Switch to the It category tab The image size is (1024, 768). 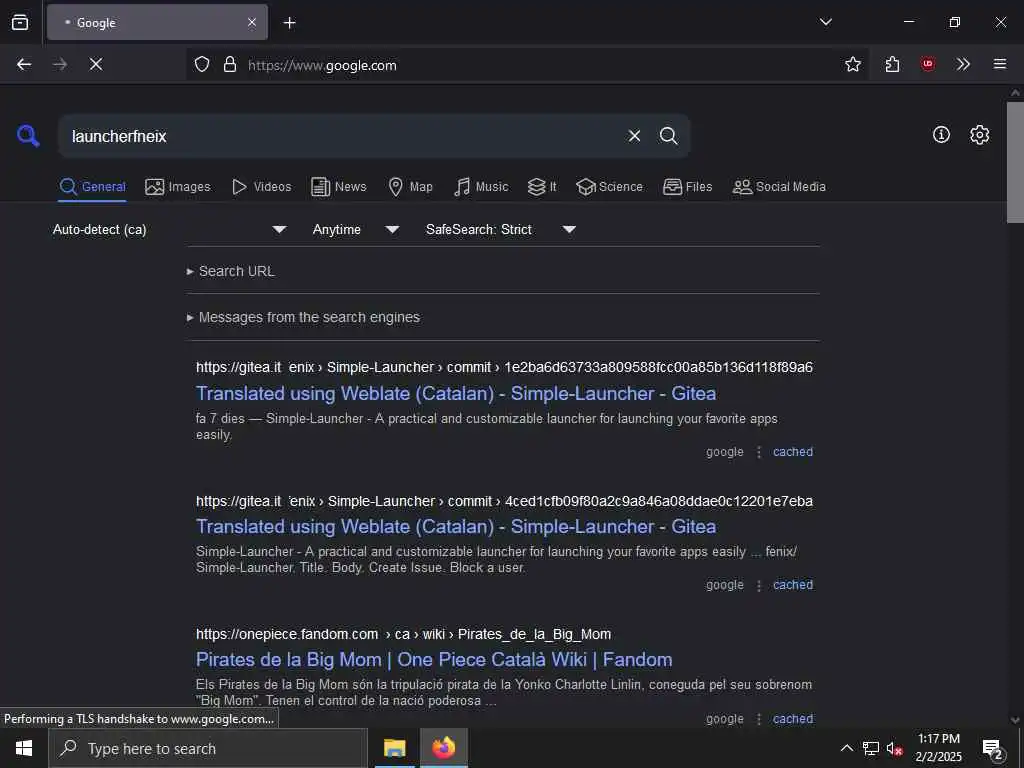[542, 187]
